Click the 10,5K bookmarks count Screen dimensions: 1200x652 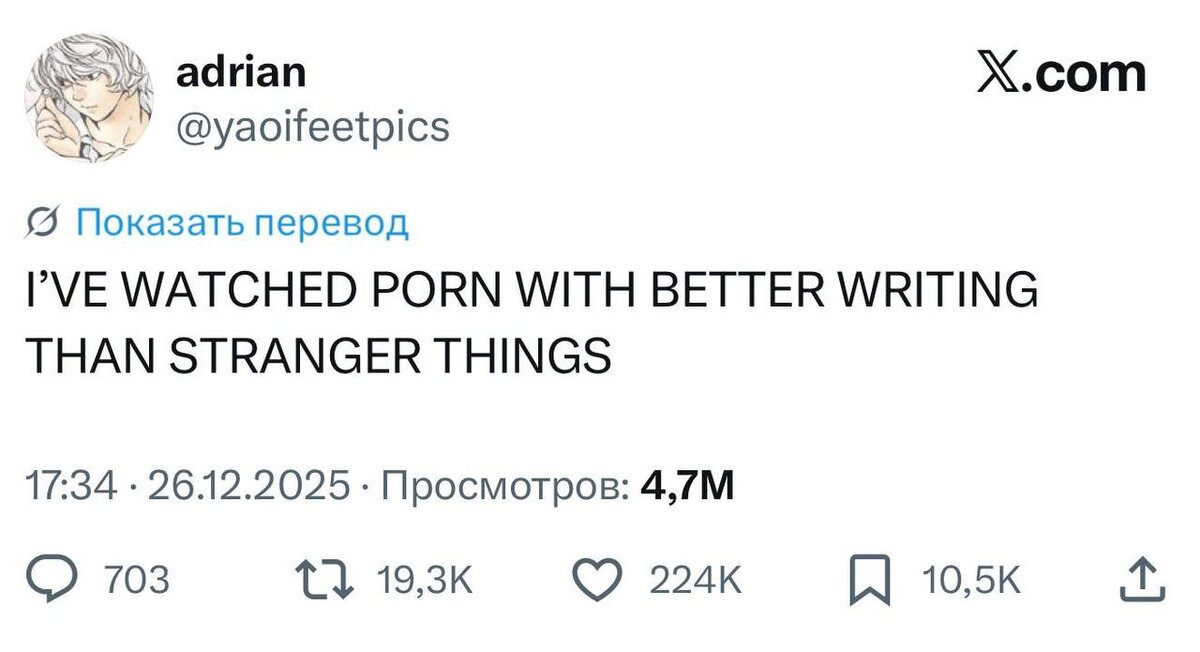click(969, 580)
